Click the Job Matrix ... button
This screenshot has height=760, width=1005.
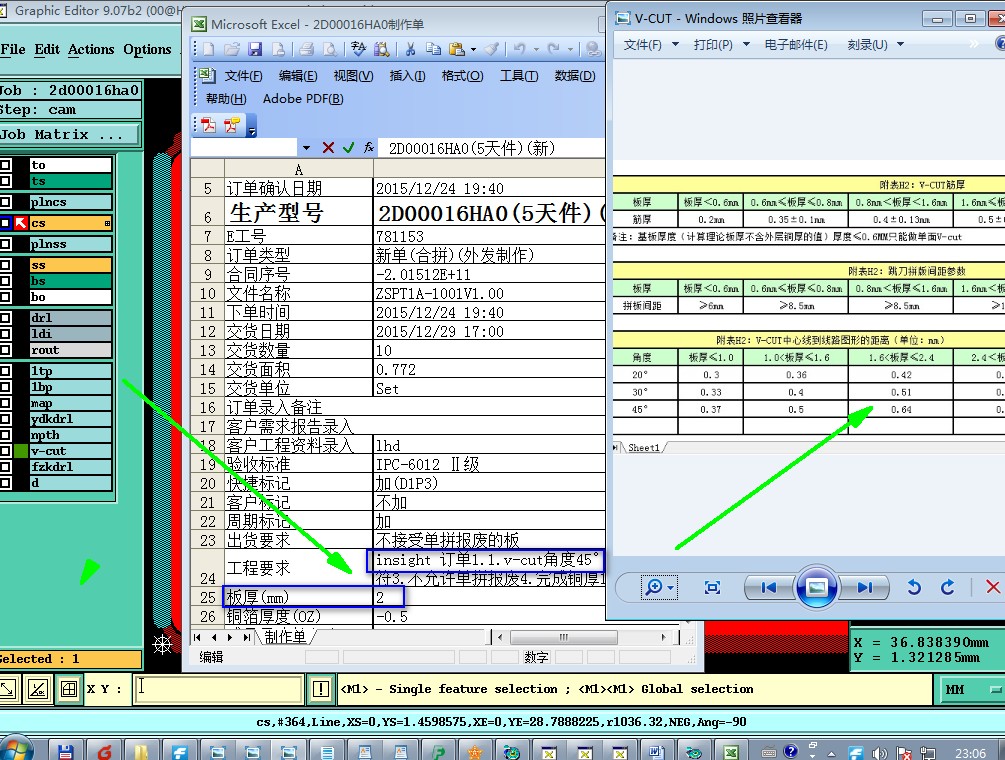click(x=68, y=135)
